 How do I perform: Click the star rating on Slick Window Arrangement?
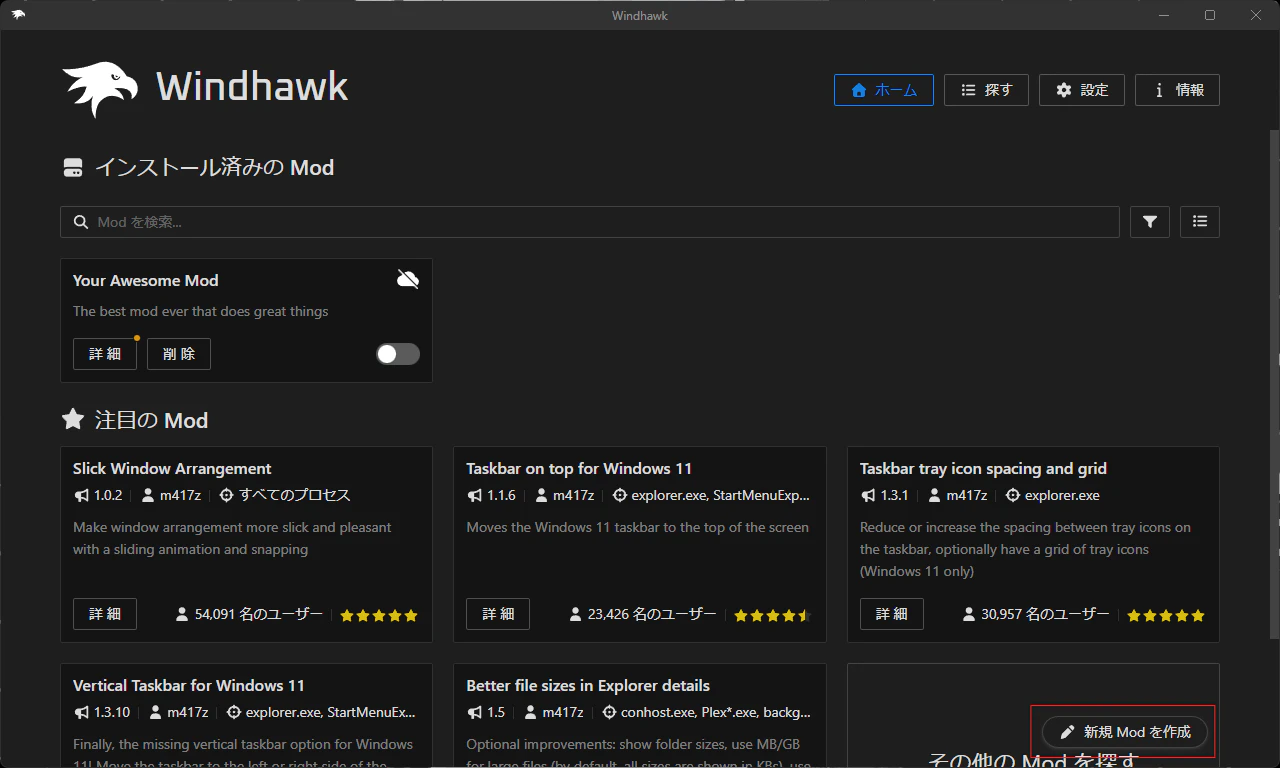pyautogui.click(x=379, y=616)
